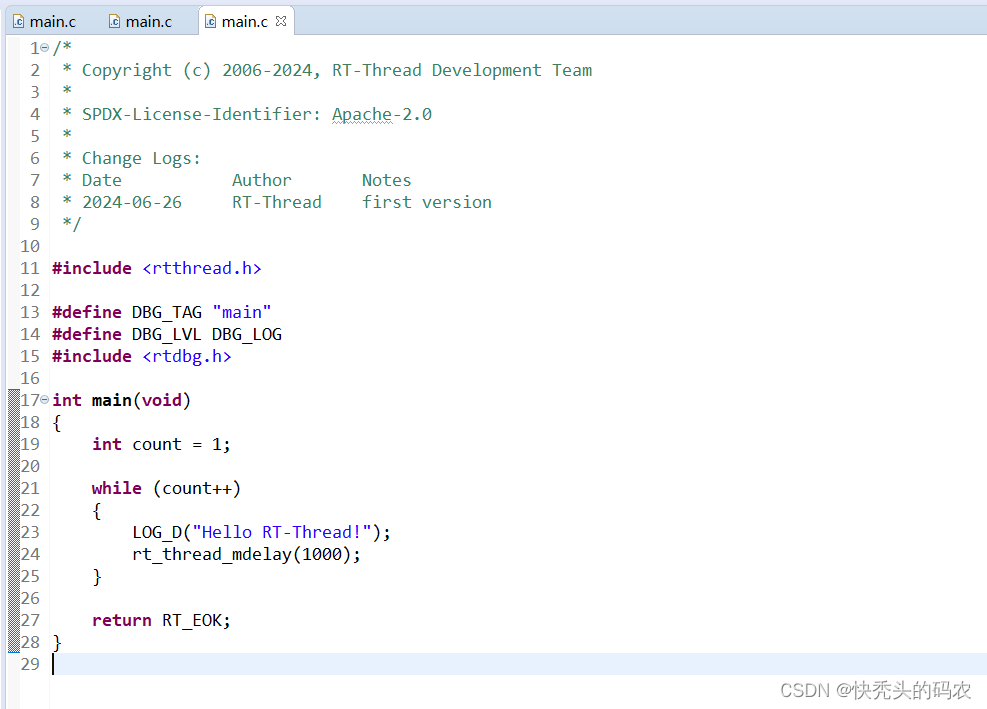
Task: Click the "main" string literal on line 13
Action: 242,312
